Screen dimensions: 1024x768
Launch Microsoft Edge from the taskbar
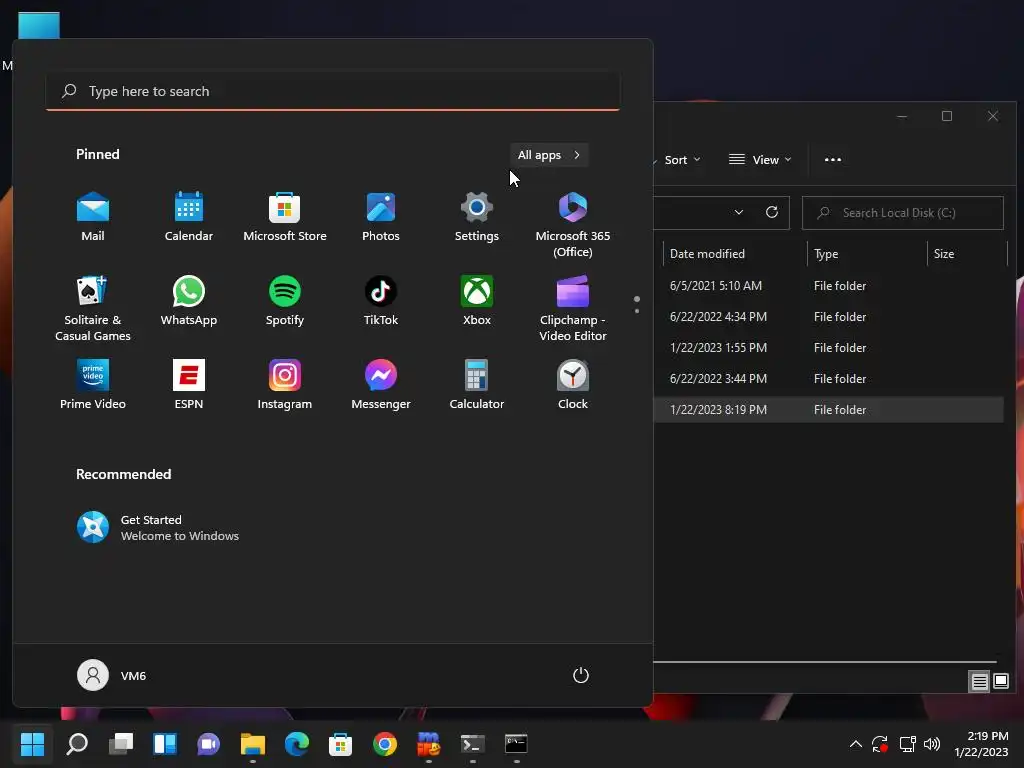(296, 743)
